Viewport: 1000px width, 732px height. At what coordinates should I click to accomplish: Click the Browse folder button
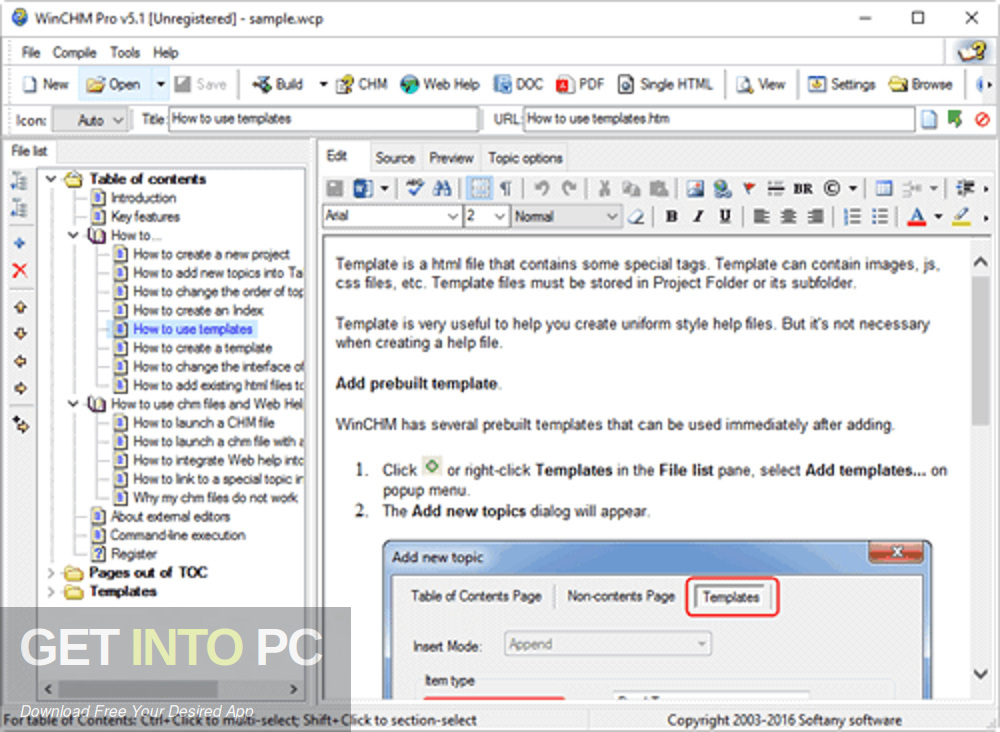pos(921,84)
